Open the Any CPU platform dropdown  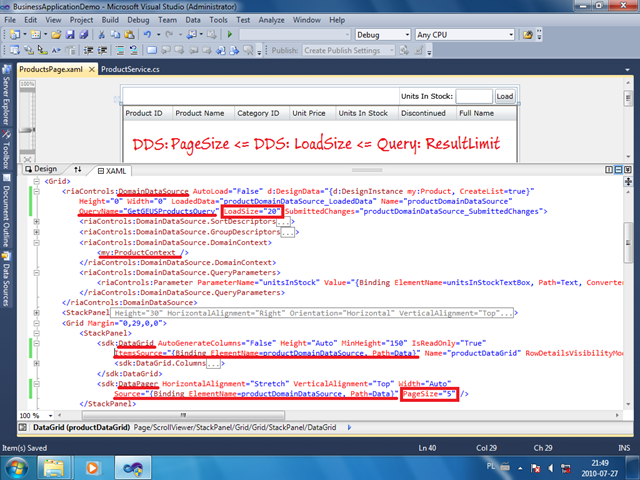465,35
